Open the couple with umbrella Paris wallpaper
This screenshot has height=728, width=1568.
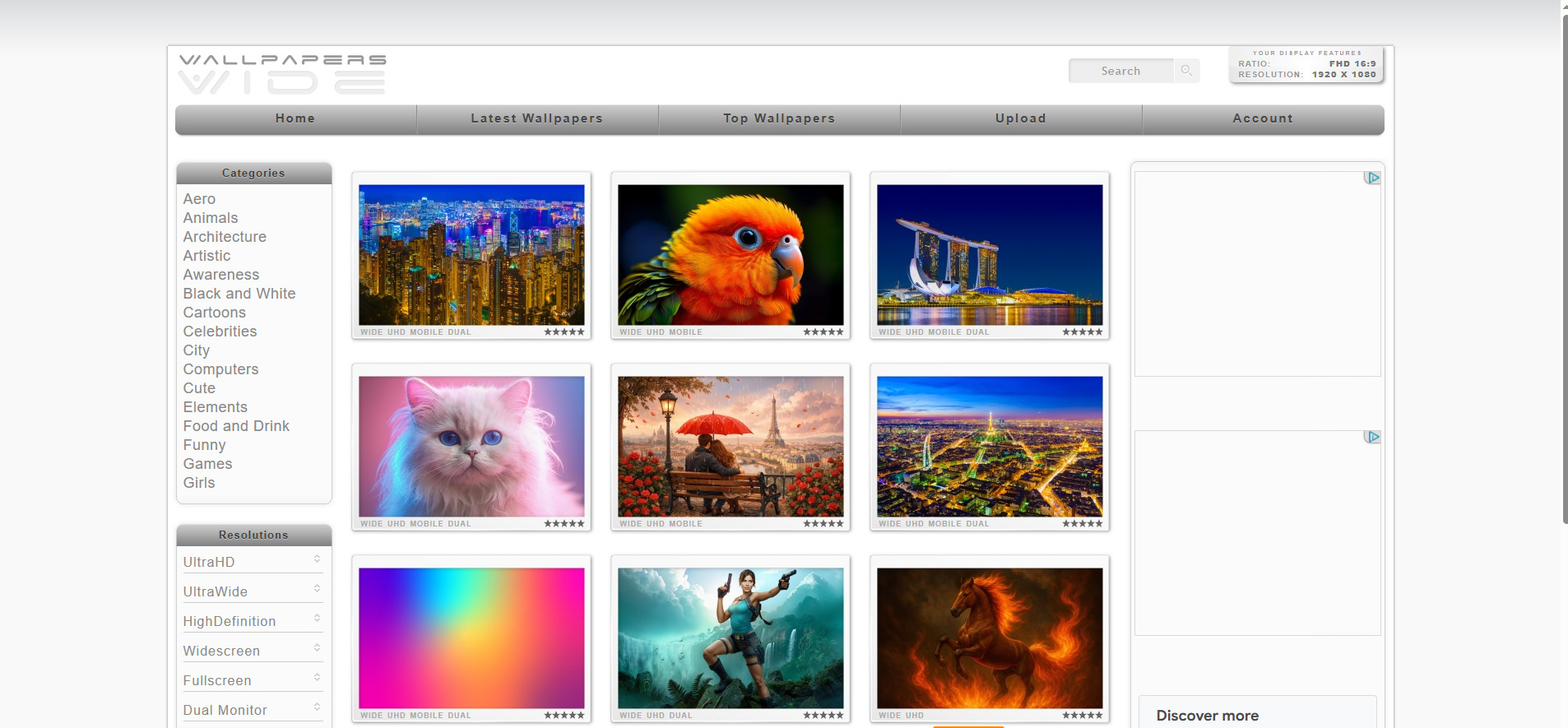point(731,447)
